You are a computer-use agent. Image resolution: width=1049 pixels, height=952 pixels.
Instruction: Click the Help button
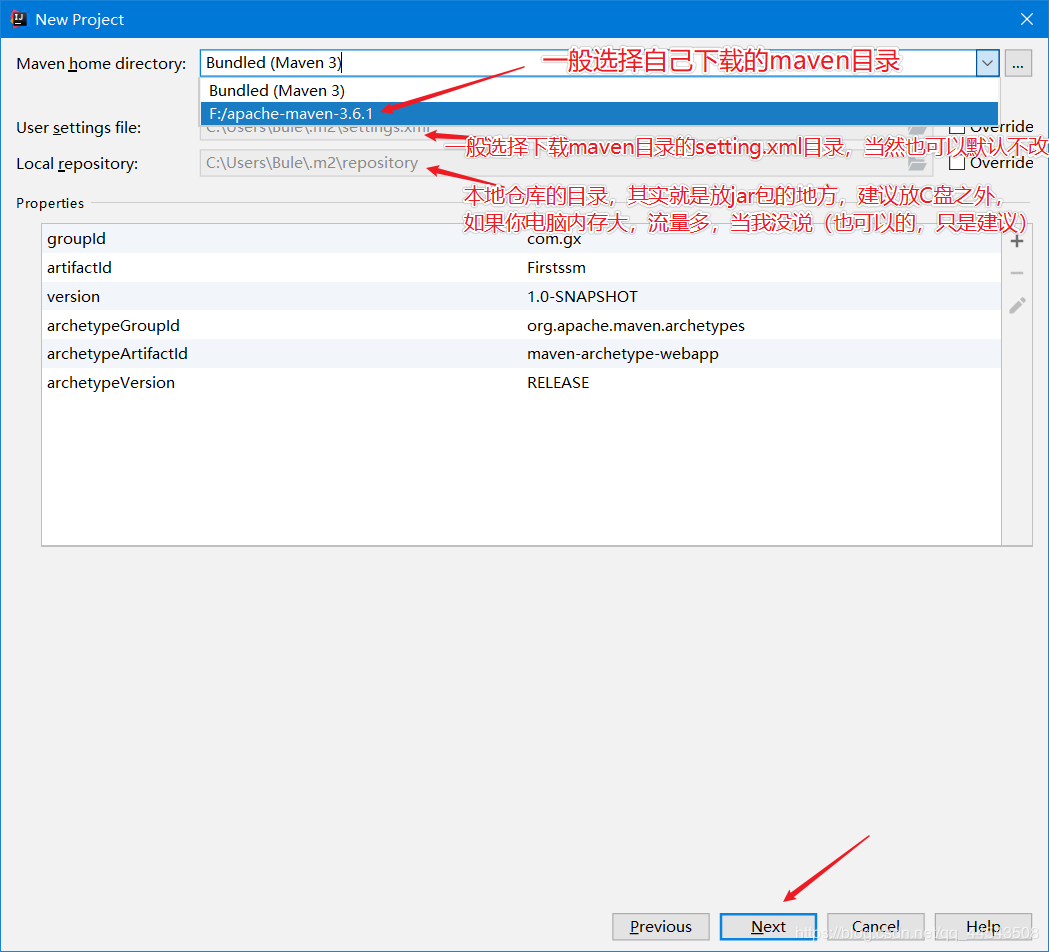point(983,927)
